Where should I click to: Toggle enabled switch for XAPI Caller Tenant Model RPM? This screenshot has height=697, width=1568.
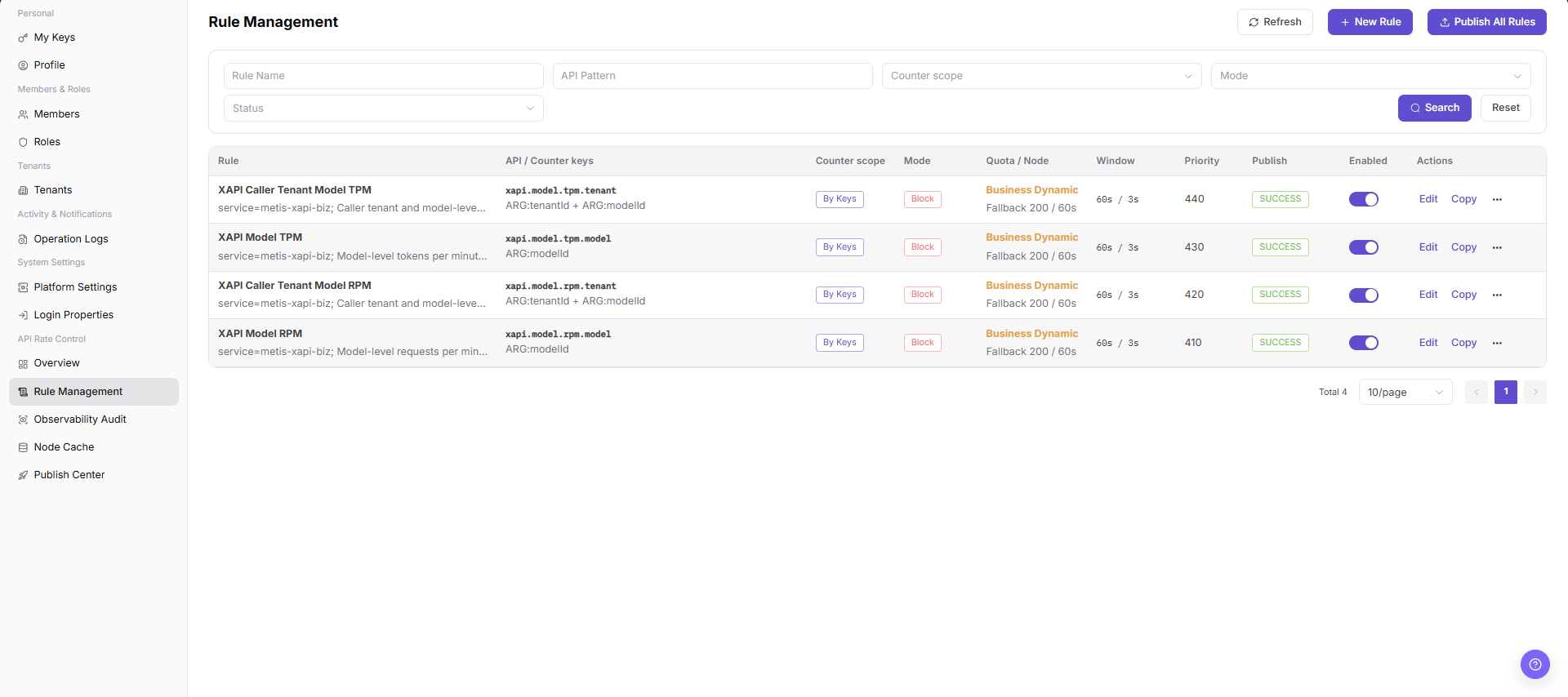pos(1363,295)
